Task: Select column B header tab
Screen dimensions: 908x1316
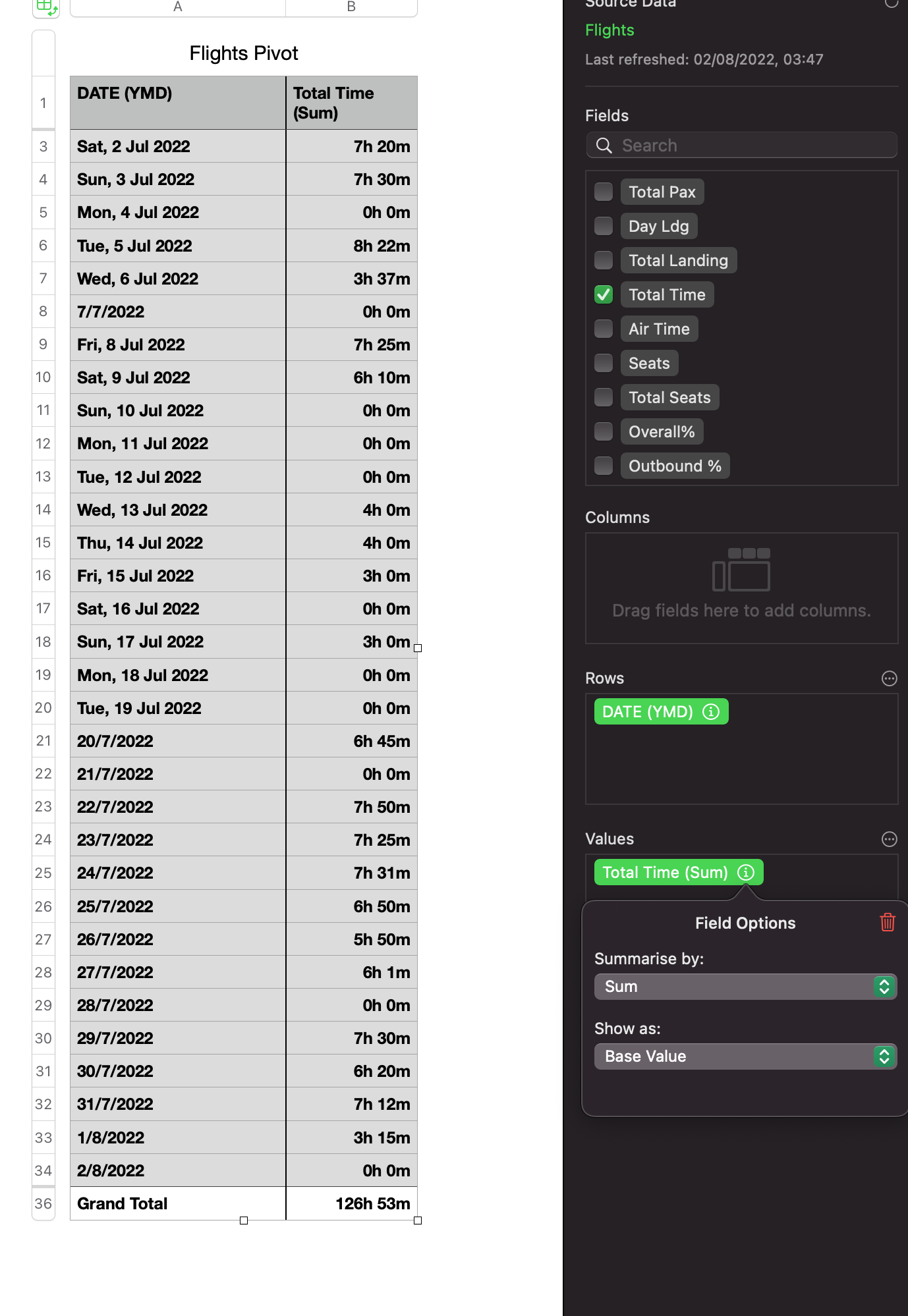Action: [351, 7]
